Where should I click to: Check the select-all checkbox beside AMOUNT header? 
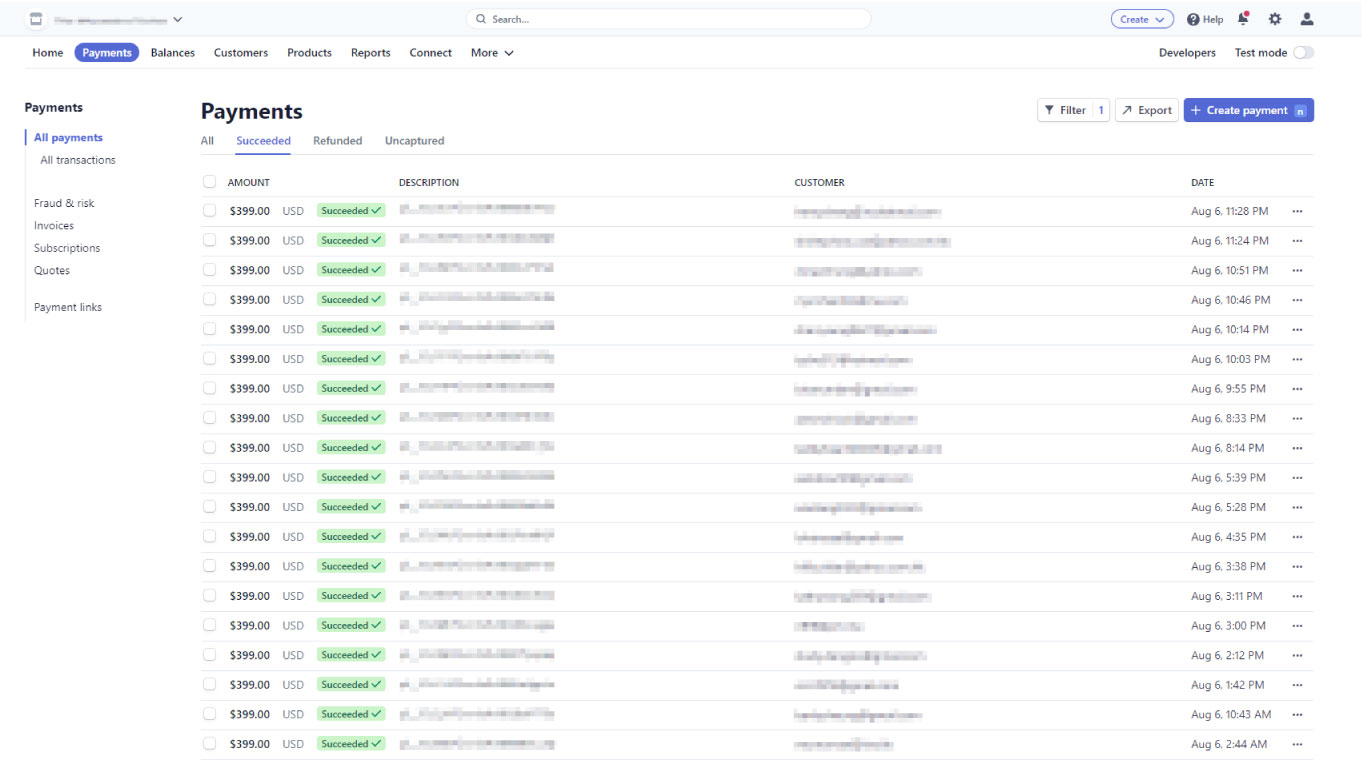[209, 182]
